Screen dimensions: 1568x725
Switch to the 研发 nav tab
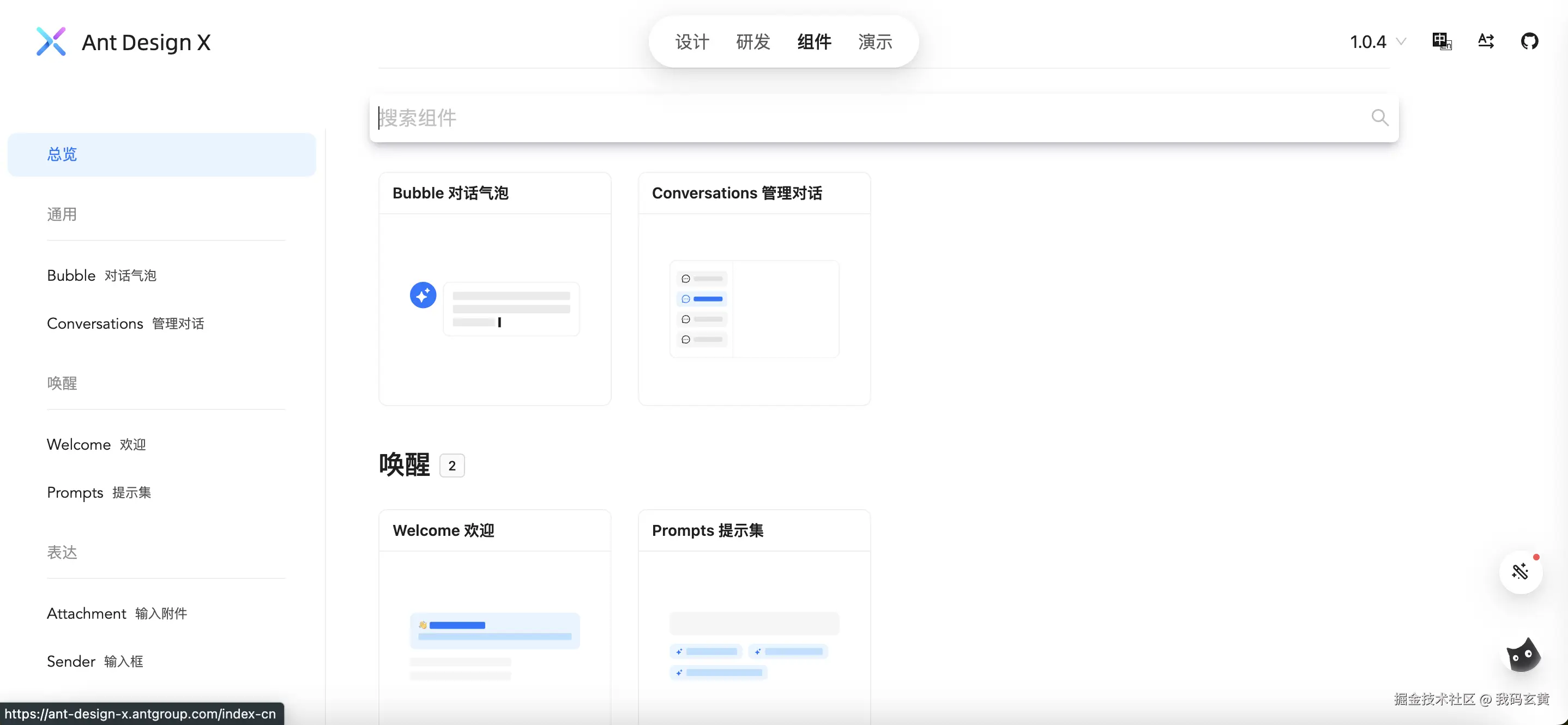point(753,41)
